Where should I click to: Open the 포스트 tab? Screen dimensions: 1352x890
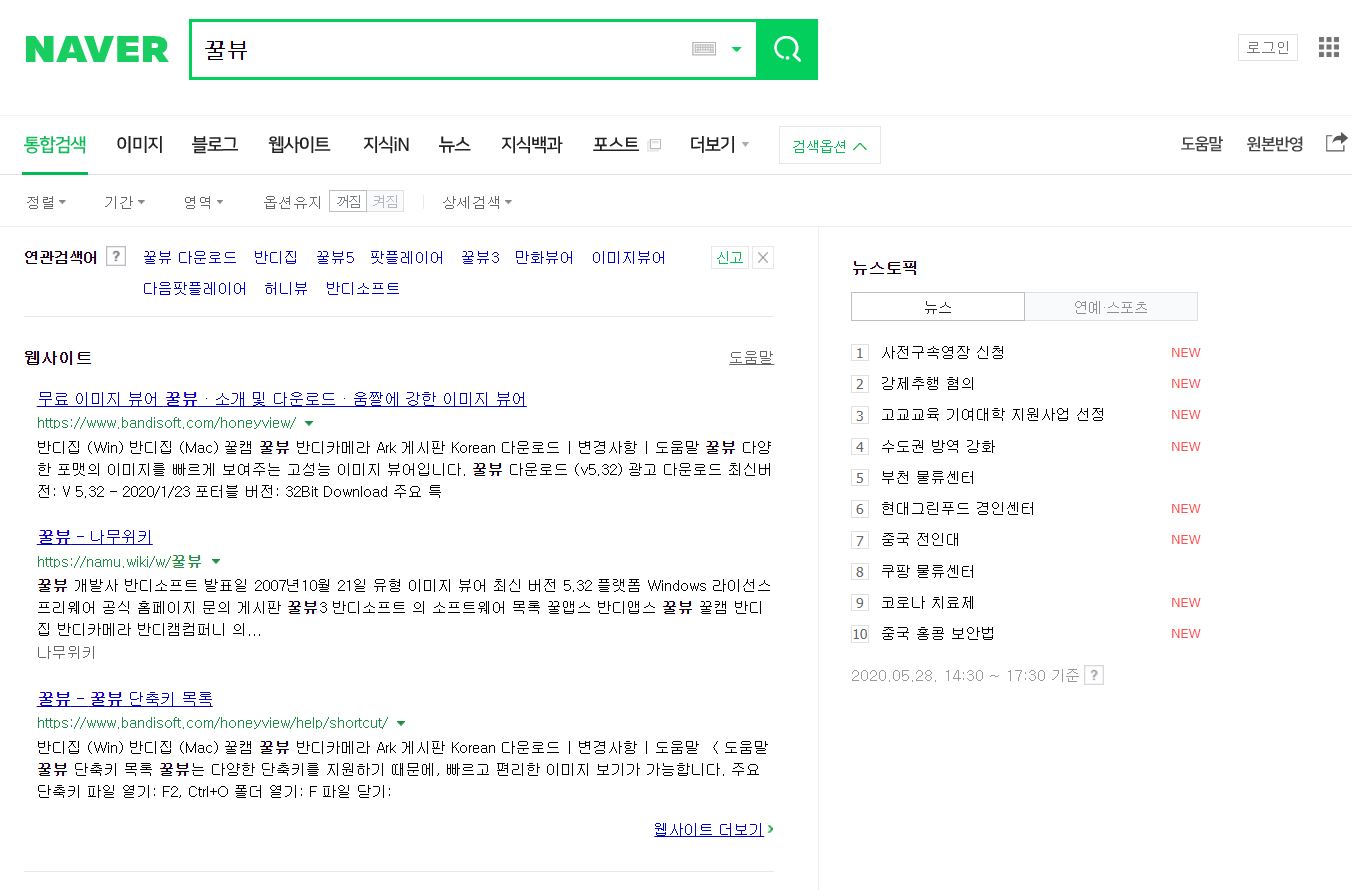pos(616,144)
